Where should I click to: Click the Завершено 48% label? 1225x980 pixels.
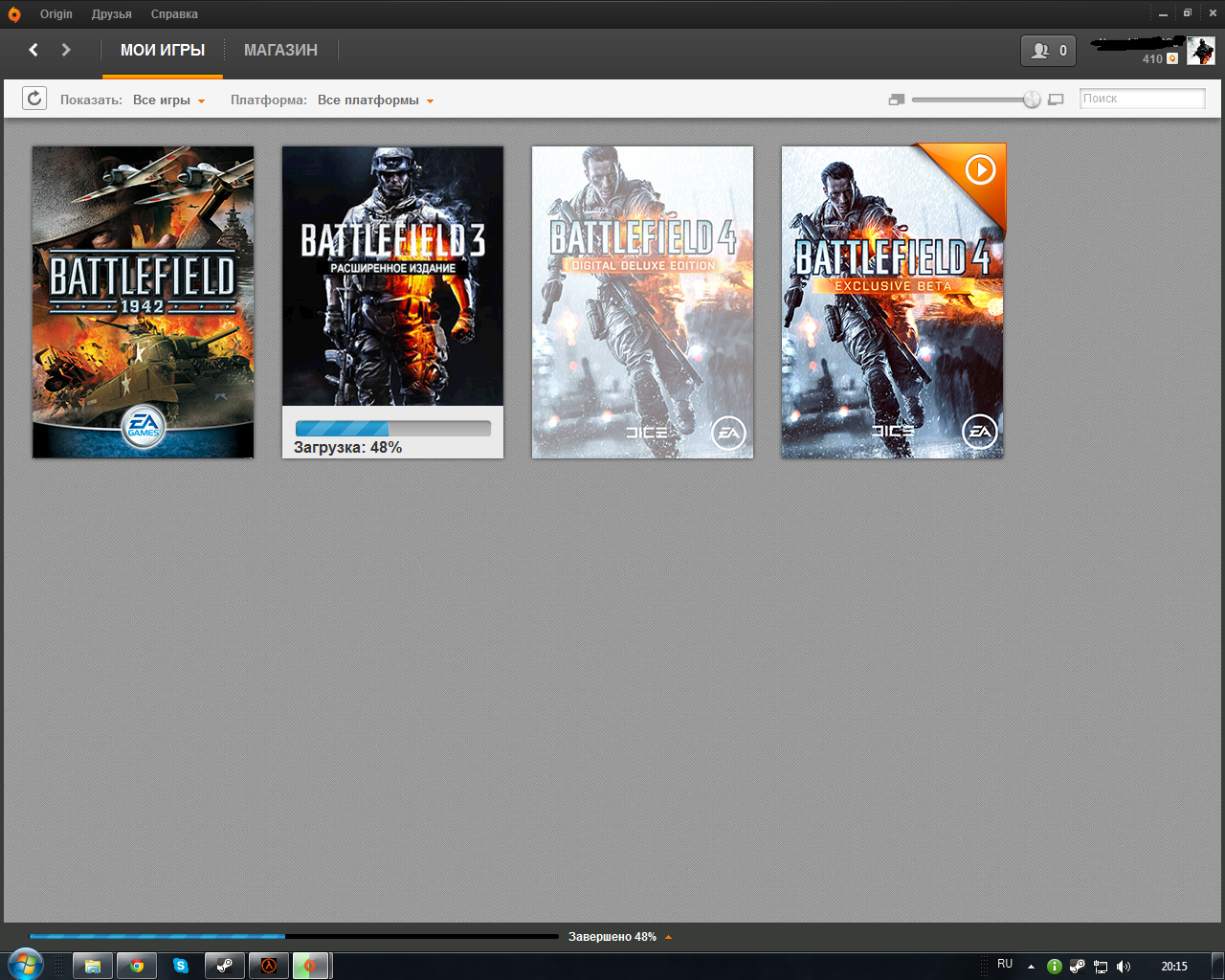(612, 937)
